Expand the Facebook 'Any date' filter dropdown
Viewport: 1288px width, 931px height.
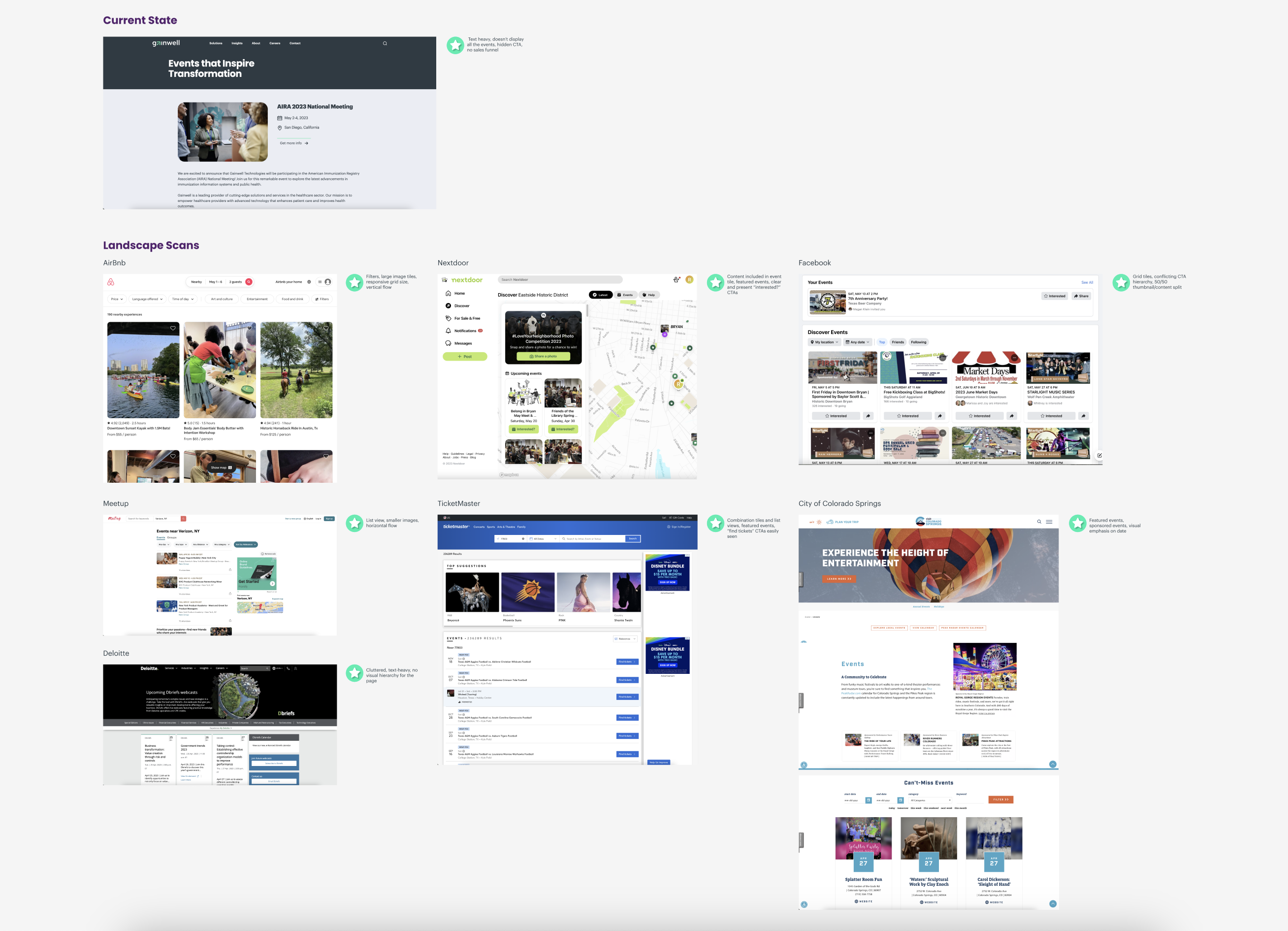pos(857,342)
